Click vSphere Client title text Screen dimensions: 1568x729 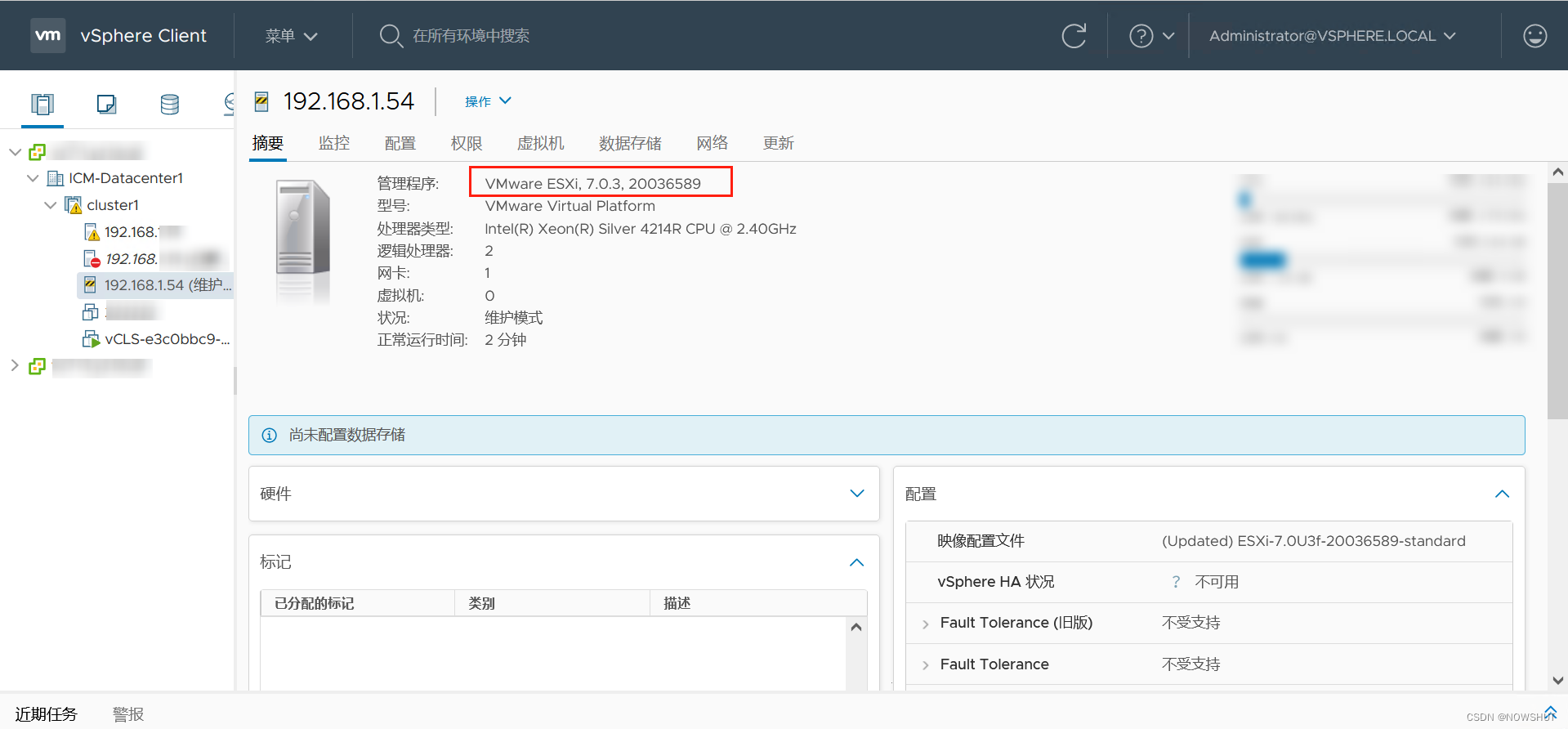143,36
